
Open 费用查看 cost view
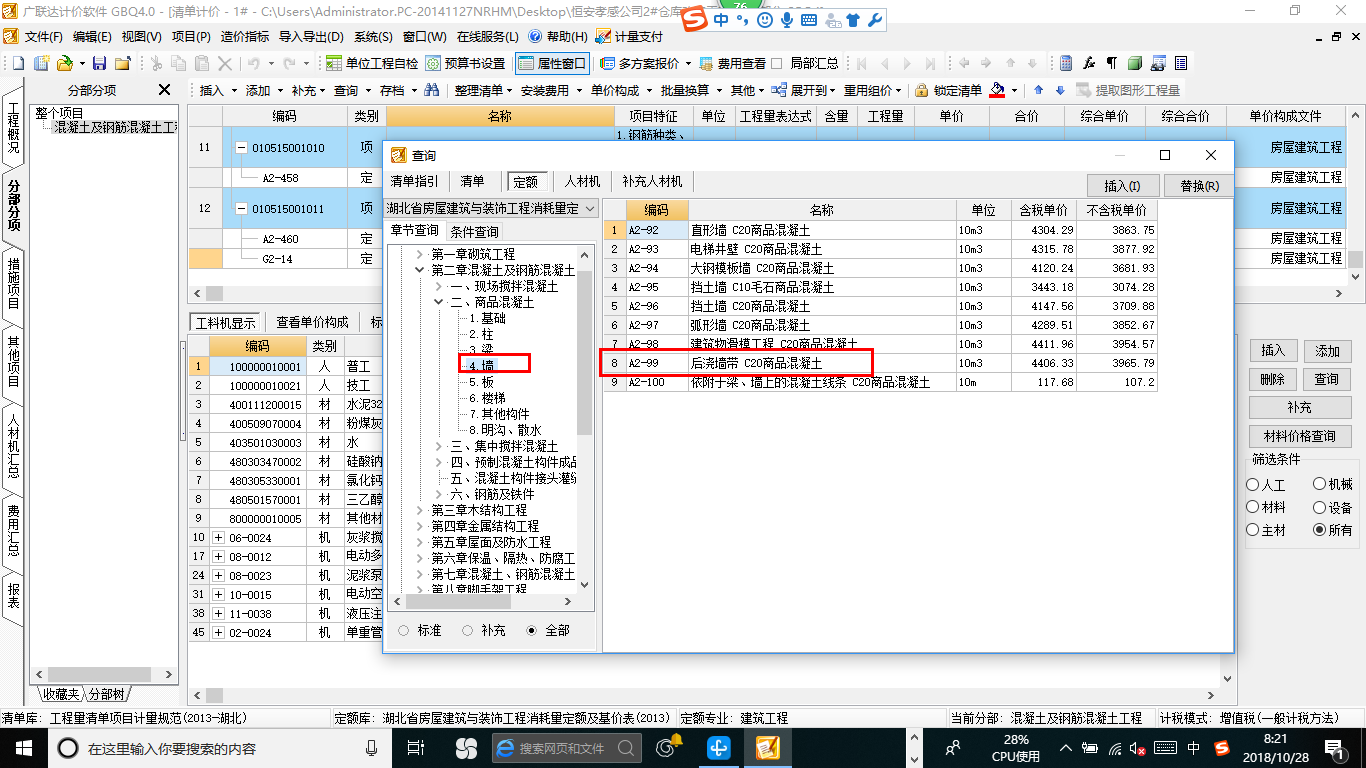[x=732, y=63]
